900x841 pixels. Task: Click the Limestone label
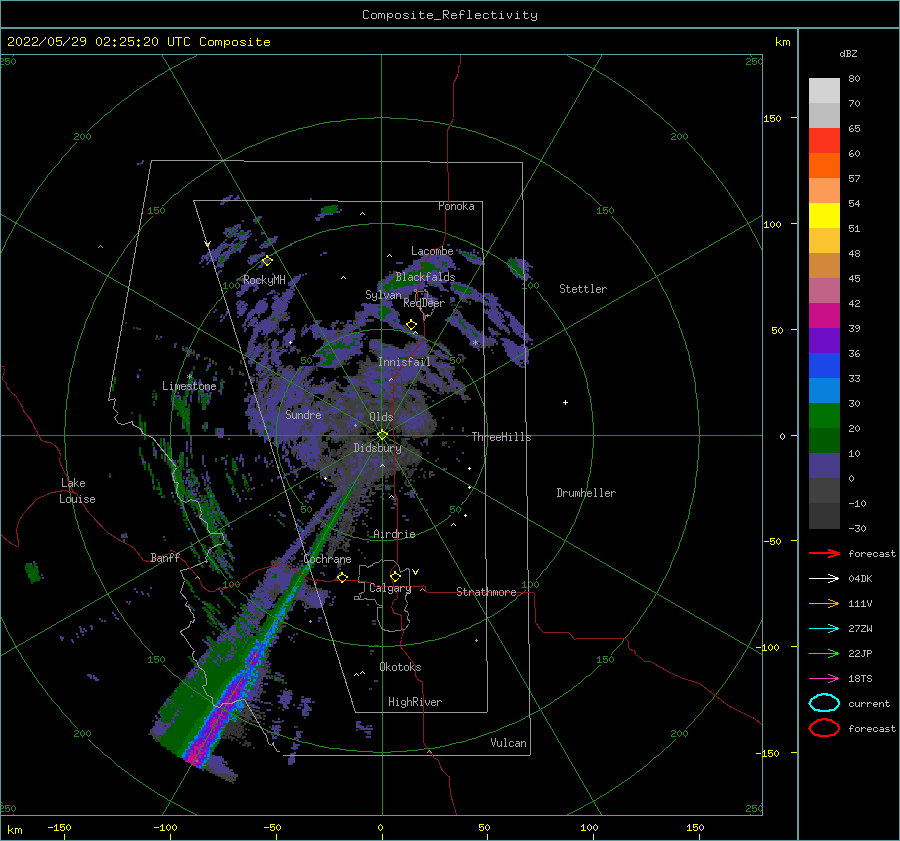click(189, 386)
